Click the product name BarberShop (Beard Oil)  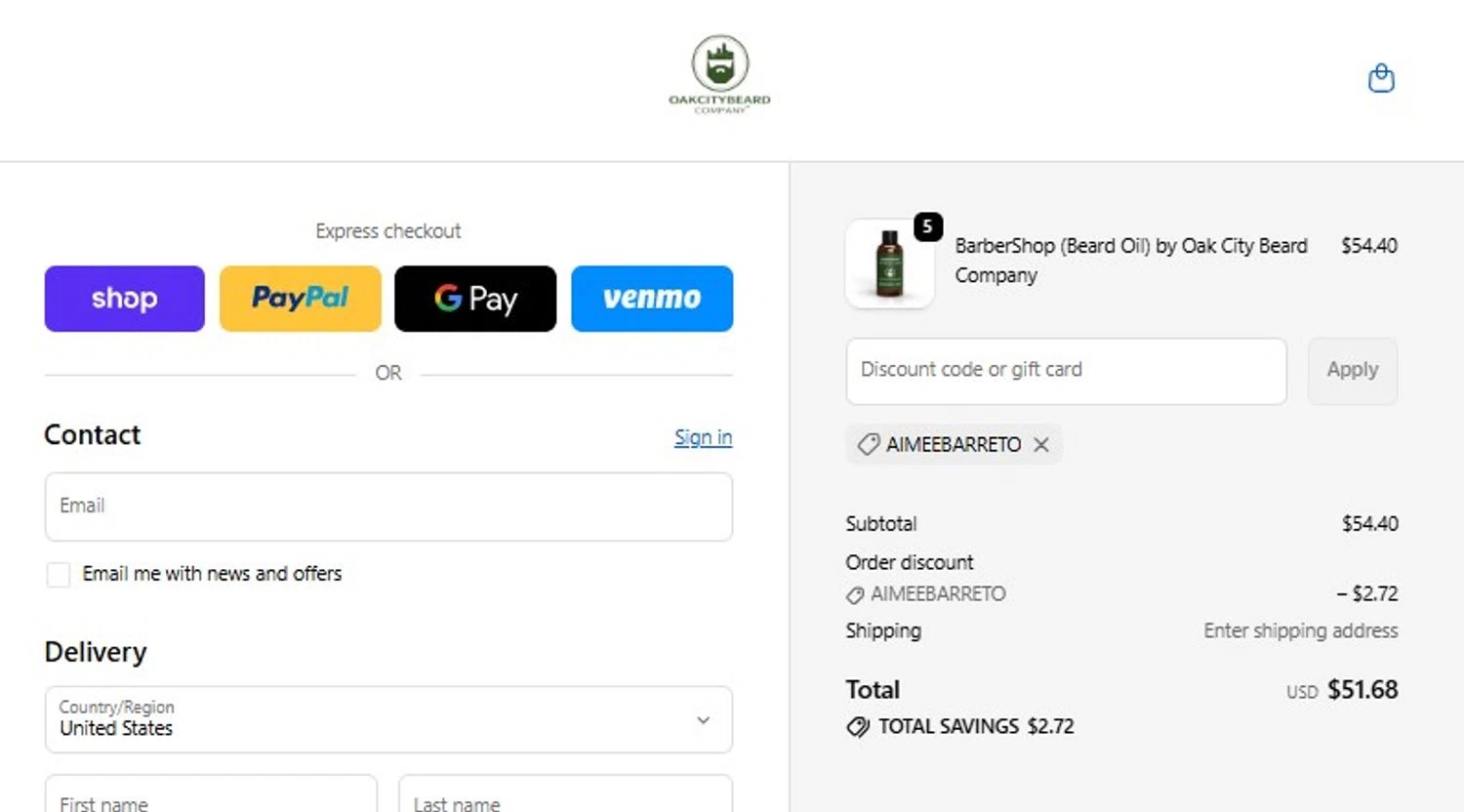coord(1131,261)
